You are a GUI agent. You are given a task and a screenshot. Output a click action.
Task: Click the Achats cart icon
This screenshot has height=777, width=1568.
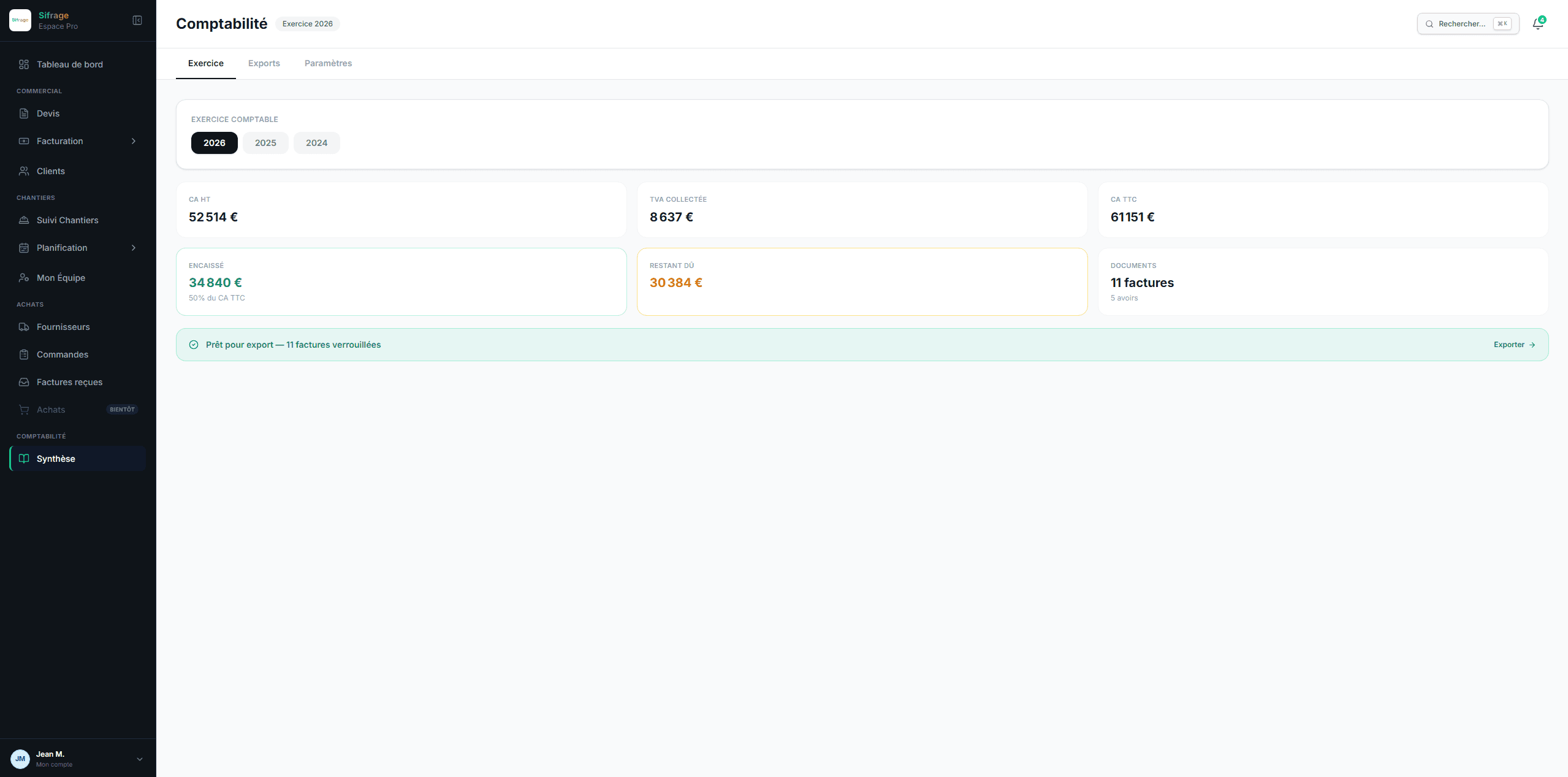[24, 410]
